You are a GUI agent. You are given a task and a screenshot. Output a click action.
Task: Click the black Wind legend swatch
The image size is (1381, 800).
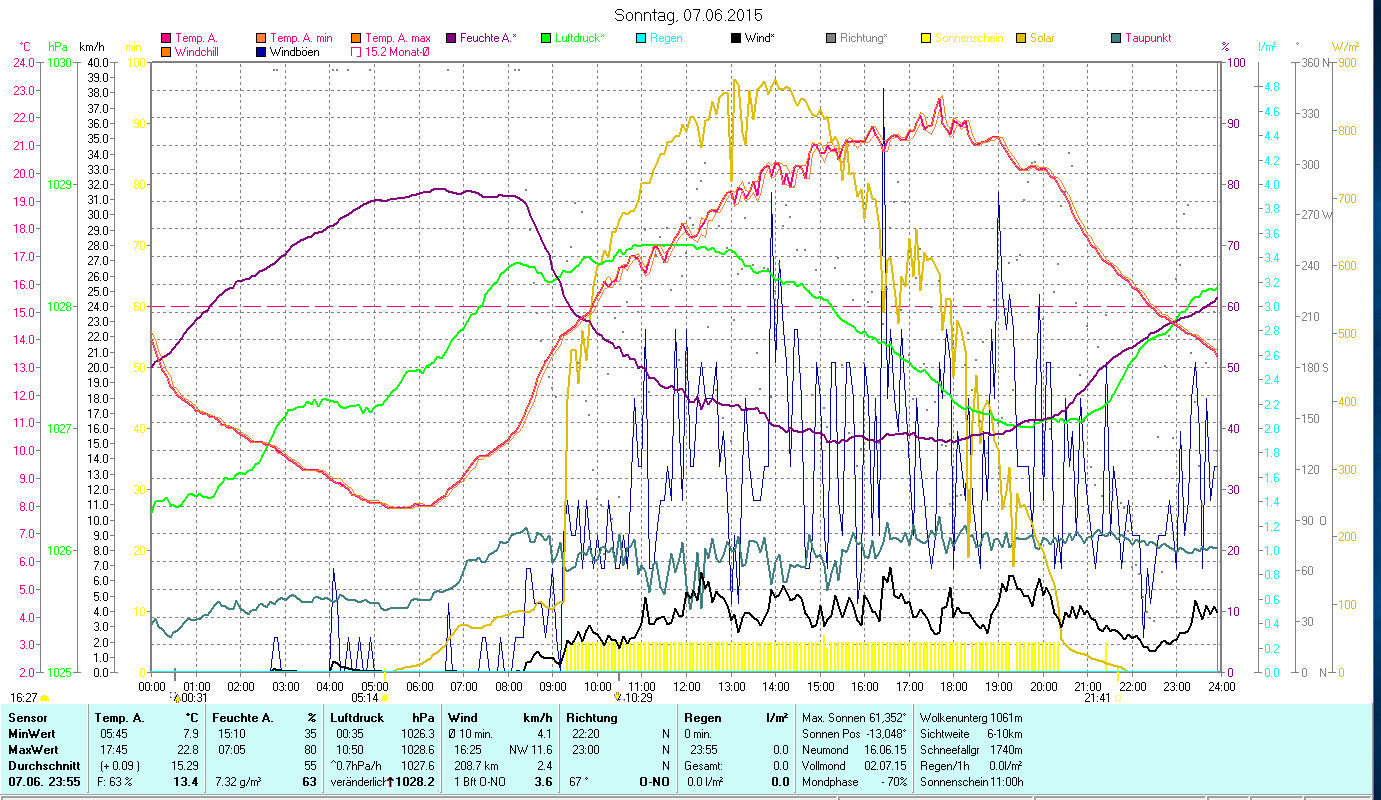coord(735,38)
